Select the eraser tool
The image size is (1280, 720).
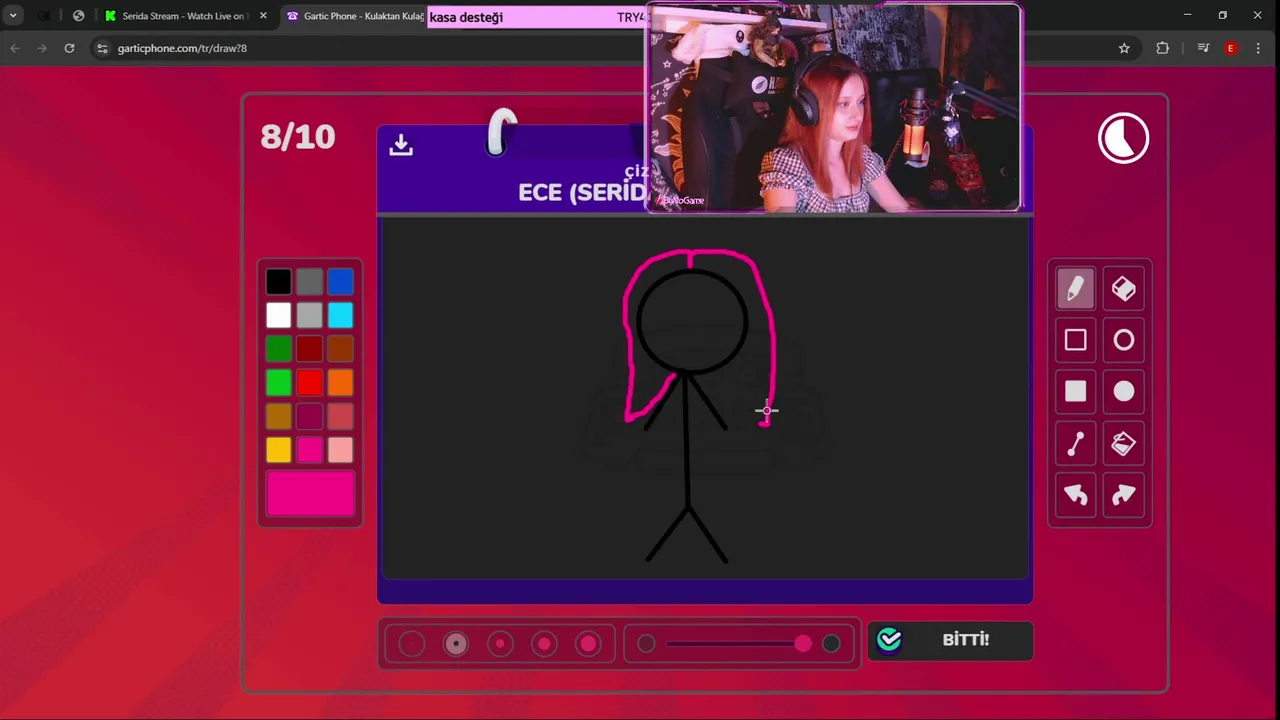click(x=1124, y=289)
